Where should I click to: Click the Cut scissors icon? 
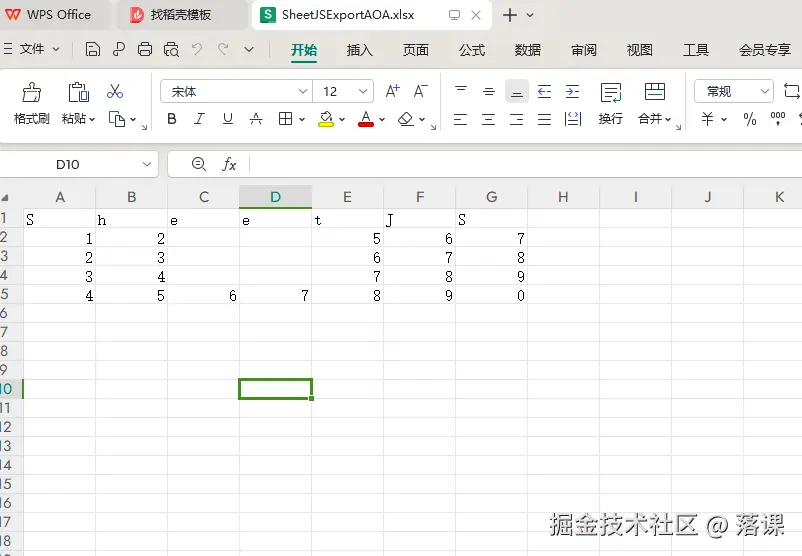115,92
